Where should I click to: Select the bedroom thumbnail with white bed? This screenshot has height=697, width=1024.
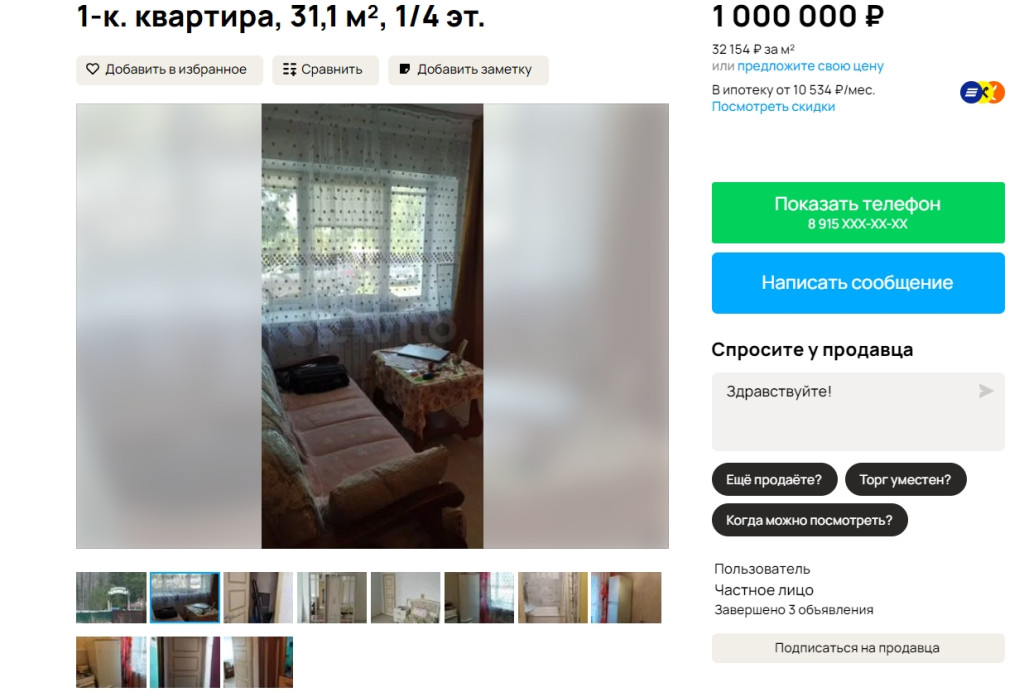(406, 598)
